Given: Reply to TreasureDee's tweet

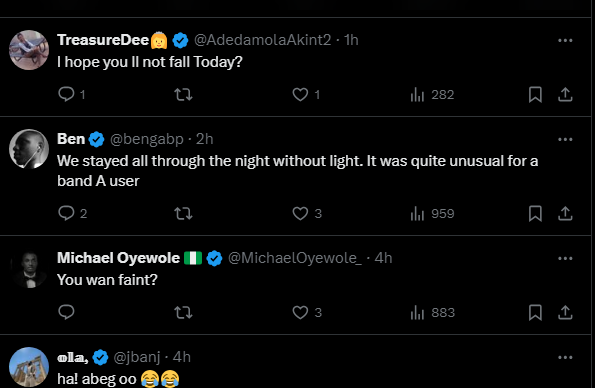Looking at the screenshot, I should 66,94.
